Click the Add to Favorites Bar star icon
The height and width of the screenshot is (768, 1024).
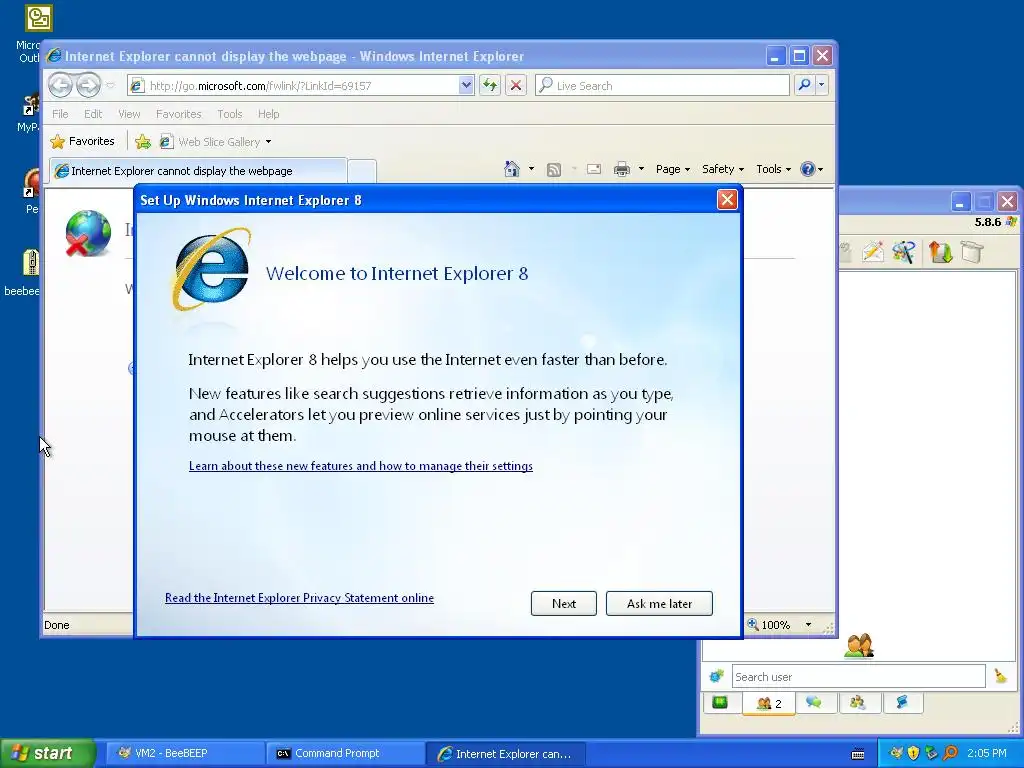pos(143,142)
